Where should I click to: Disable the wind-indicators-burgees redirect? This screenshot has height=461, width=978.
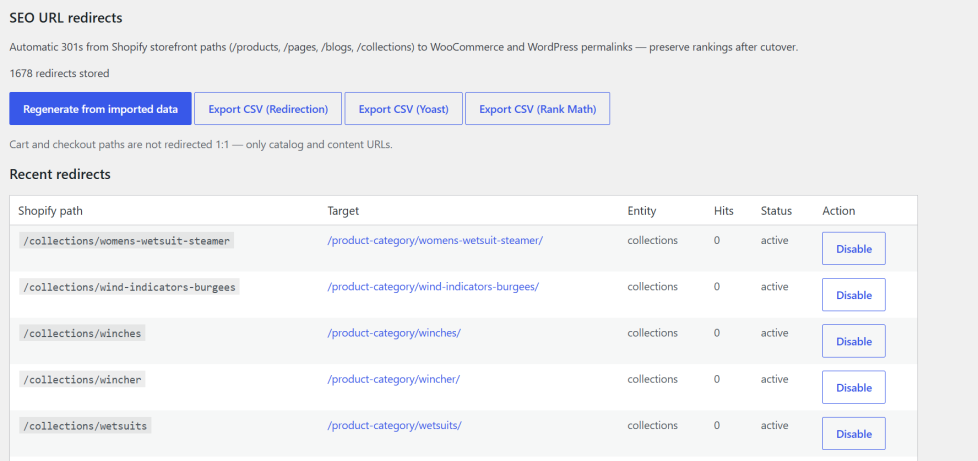coord(854,294)
